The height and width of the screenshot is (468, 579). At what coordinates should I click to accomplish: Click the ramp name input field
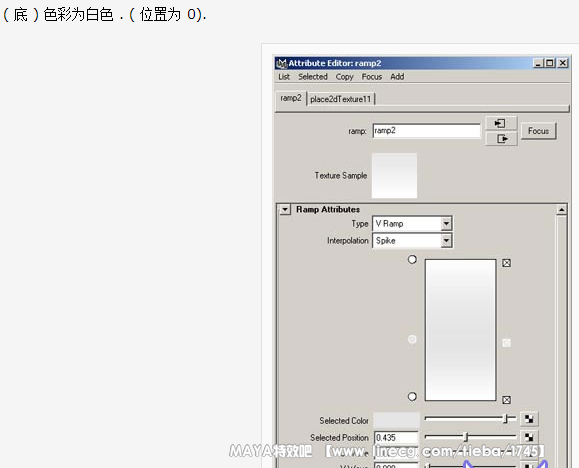(426, 131)
